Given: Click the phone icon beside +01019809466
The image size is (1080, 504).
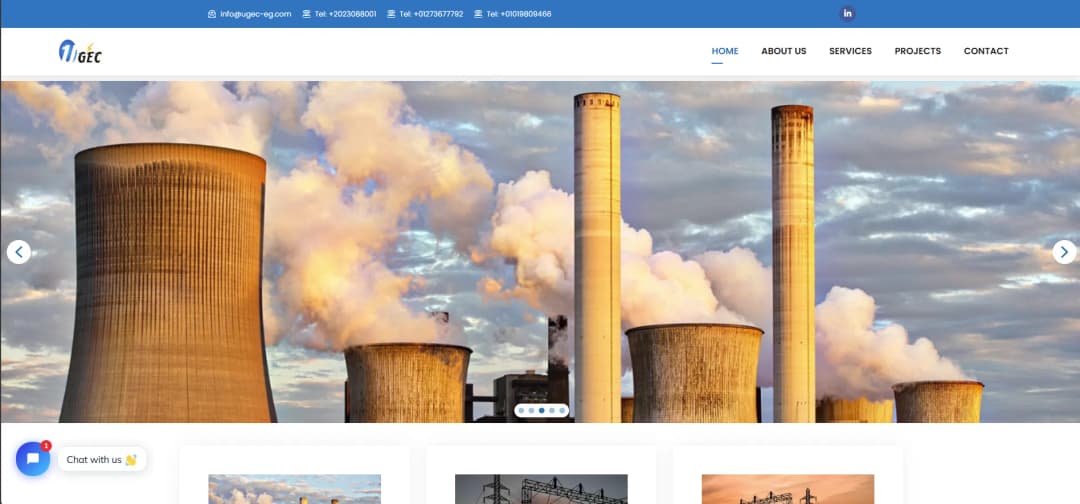Looking at the screenshot, I should click(x=478, y=14).
